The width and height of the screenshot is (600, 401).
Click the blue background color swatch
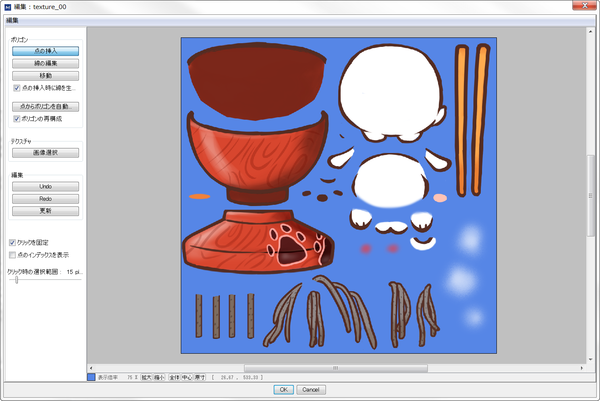(91, 377)
